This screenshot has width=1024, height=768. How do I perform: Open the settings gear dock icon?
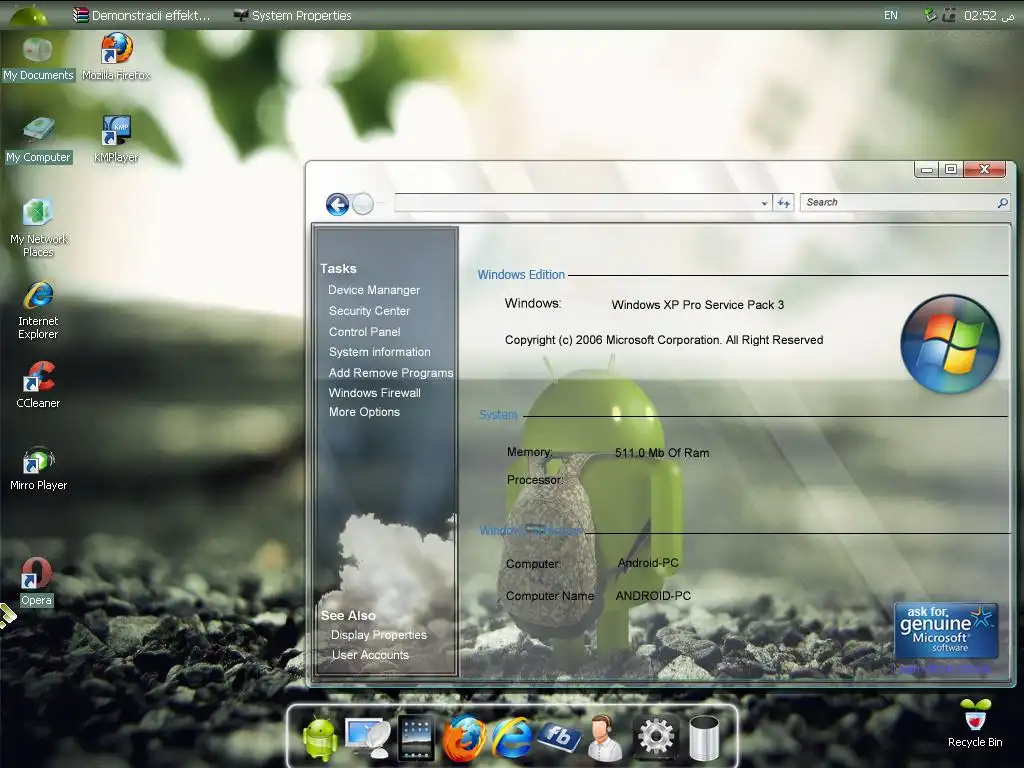tap(656, 737)
